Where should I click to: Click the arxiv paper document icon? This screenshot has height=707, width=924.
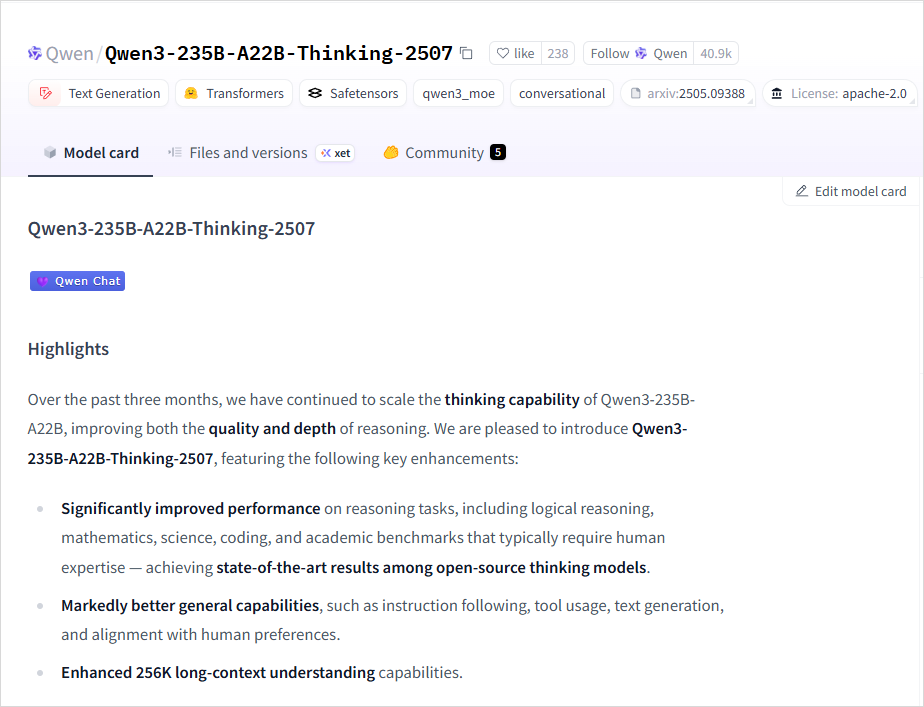point(635,93)
